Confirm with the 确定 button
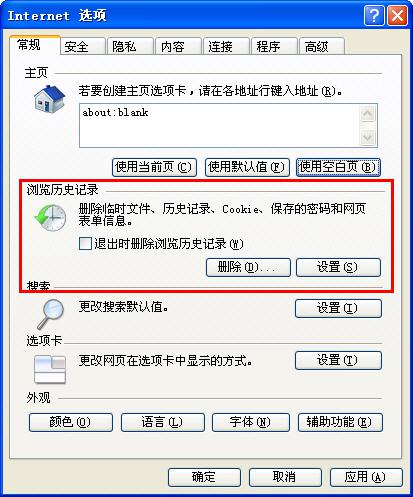This screenshot has width=413, height=497. coord(204,477)
